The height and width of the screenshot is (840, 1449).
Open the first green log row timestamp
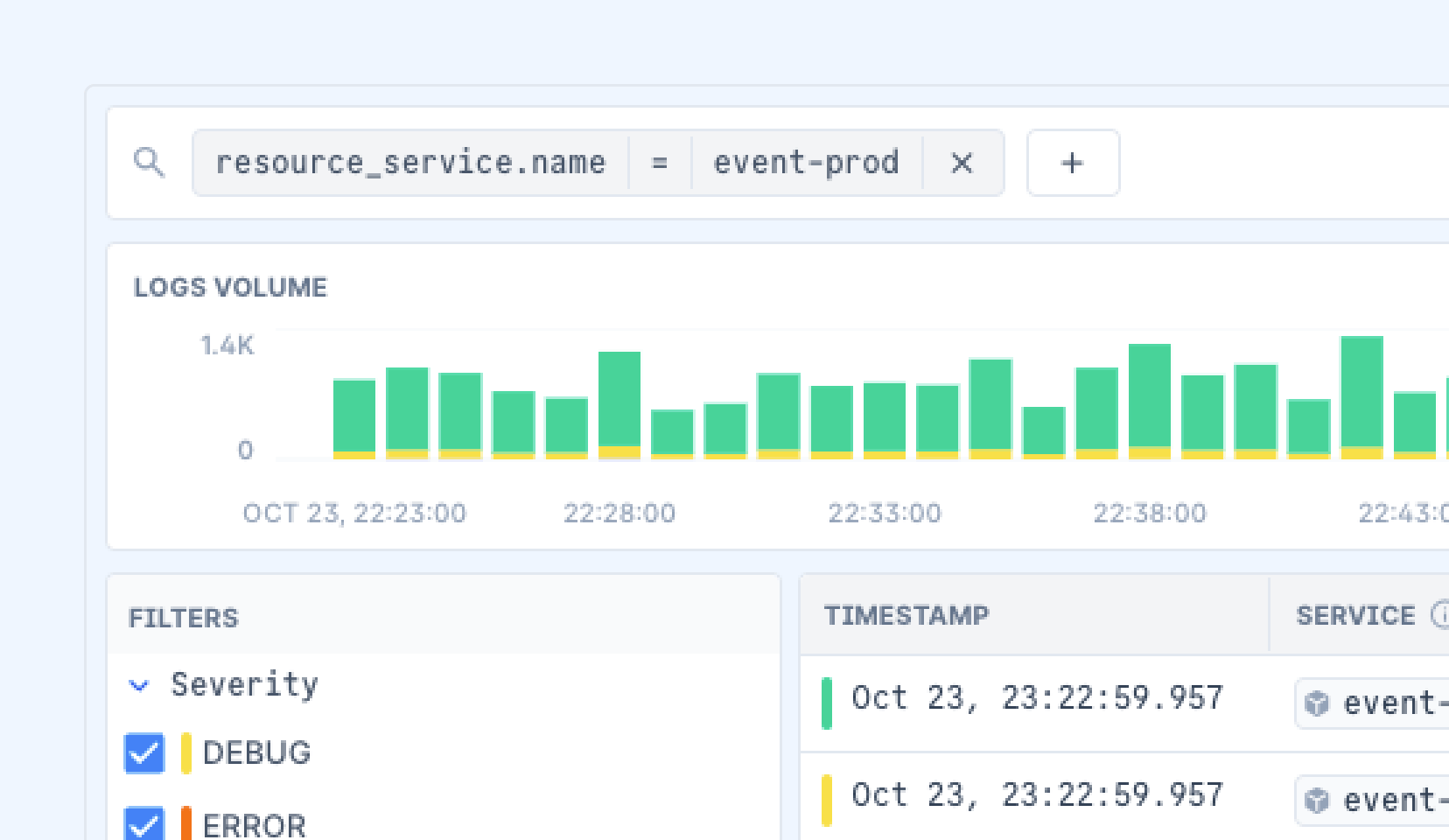1037,698
